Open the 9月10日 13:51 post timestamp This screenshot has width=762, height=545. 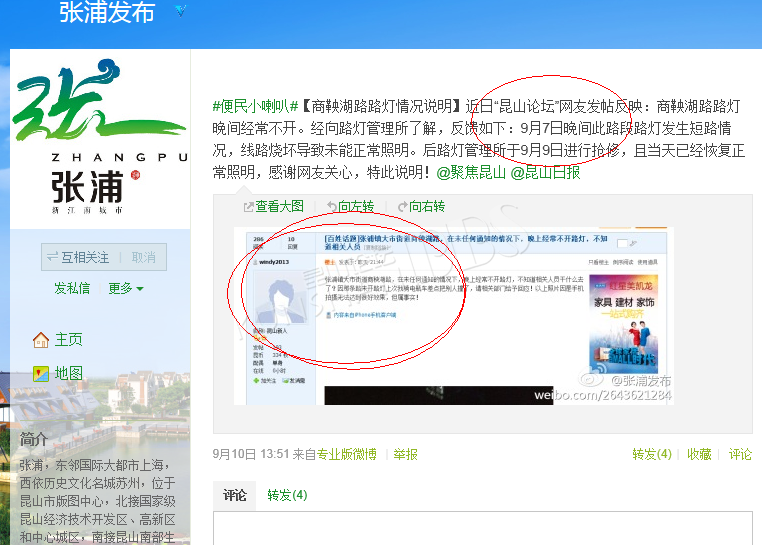coord(251,454)
